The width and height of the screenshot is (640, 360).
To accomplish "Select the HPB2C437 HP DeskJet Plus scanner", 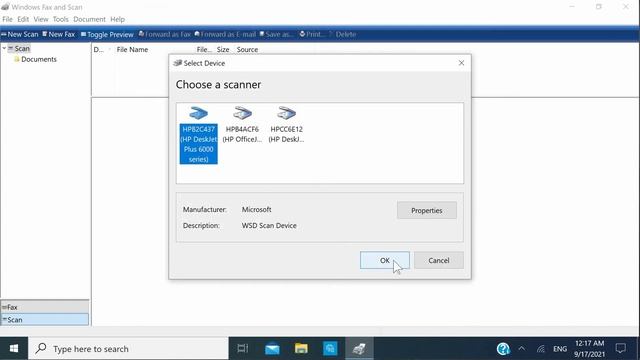I will pos(198,135).
